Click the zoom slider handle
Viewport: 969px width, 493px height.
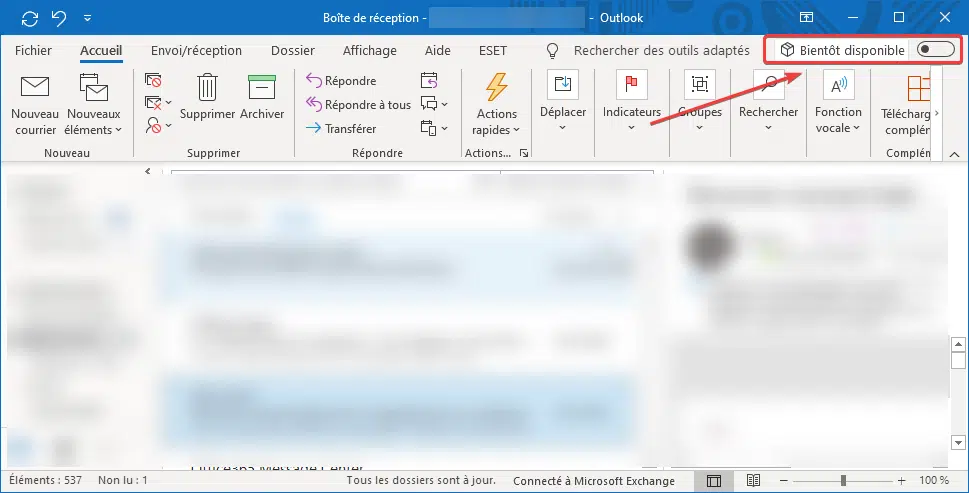tap(843, 481)
